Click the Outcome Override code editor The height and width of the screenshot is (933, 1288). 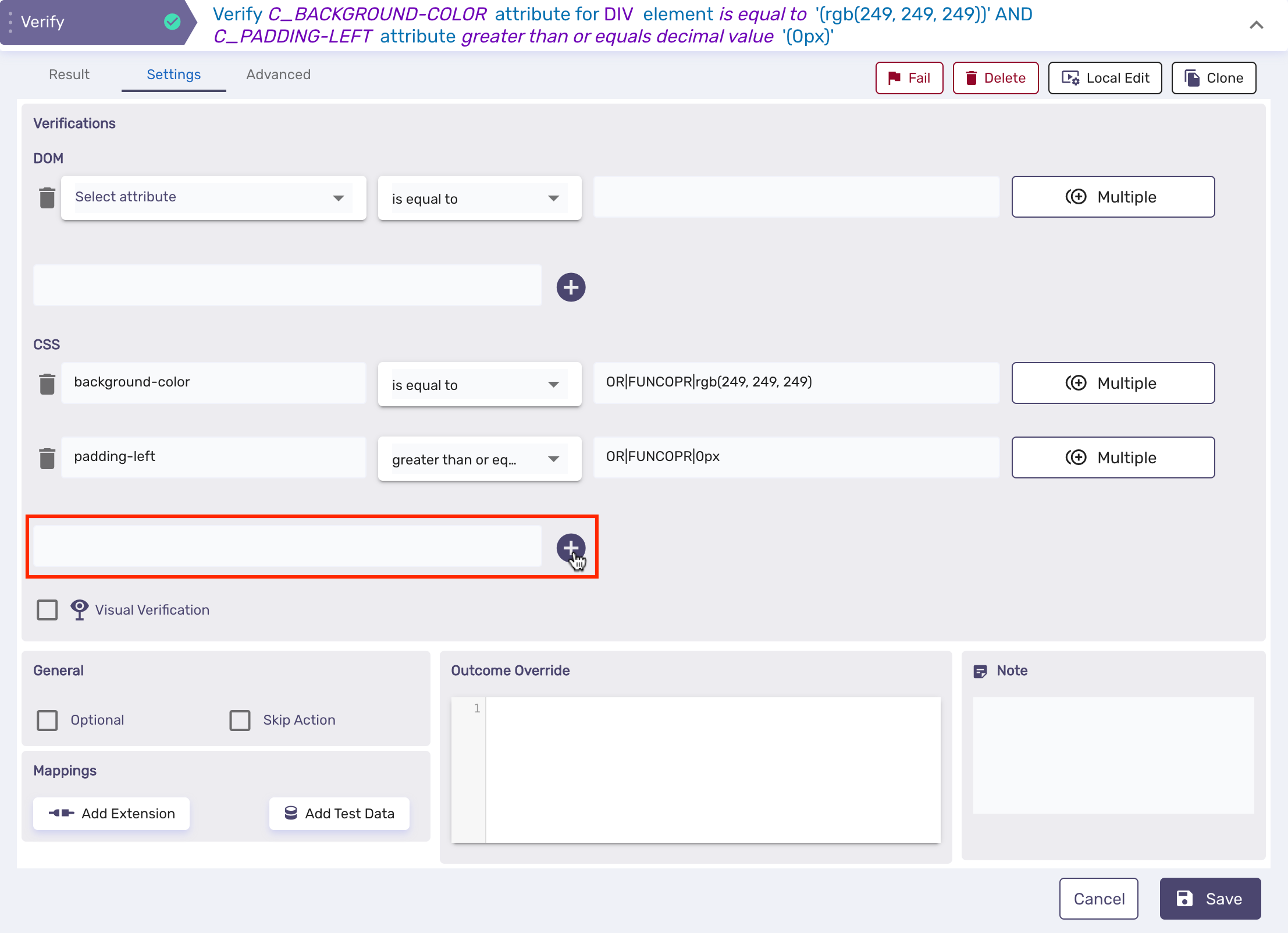(x=696, y=770)
